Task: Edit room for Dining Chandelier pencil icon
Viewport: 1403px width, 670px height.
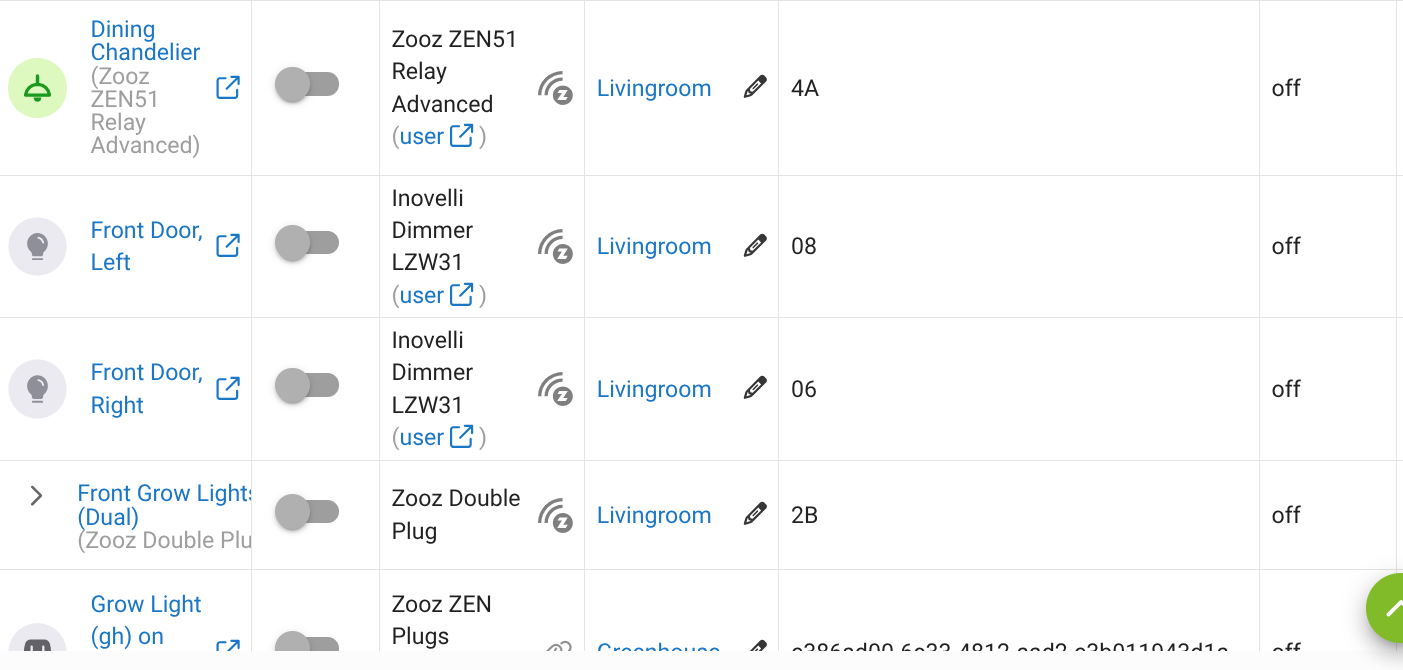Action: (755, 87)
